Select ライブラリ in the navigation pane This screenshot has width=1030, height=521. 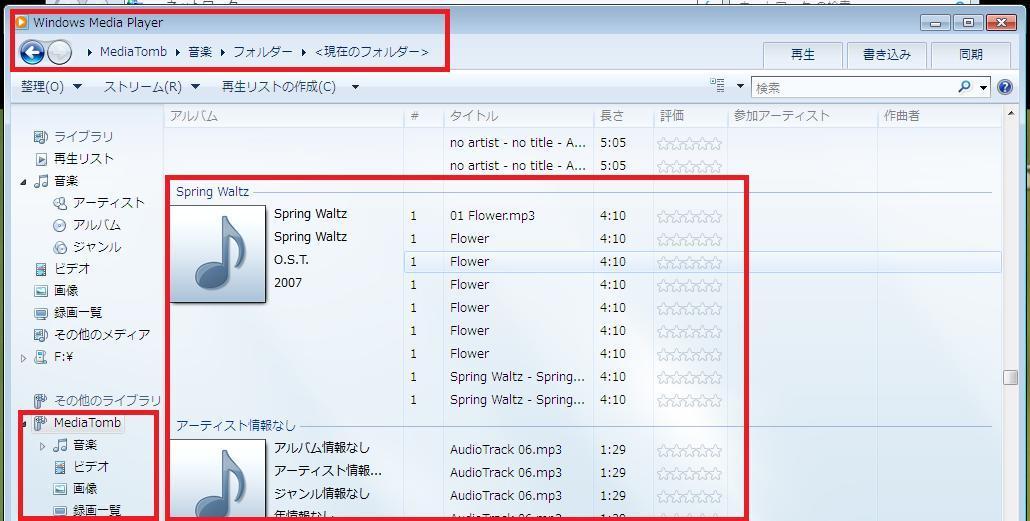83,137
